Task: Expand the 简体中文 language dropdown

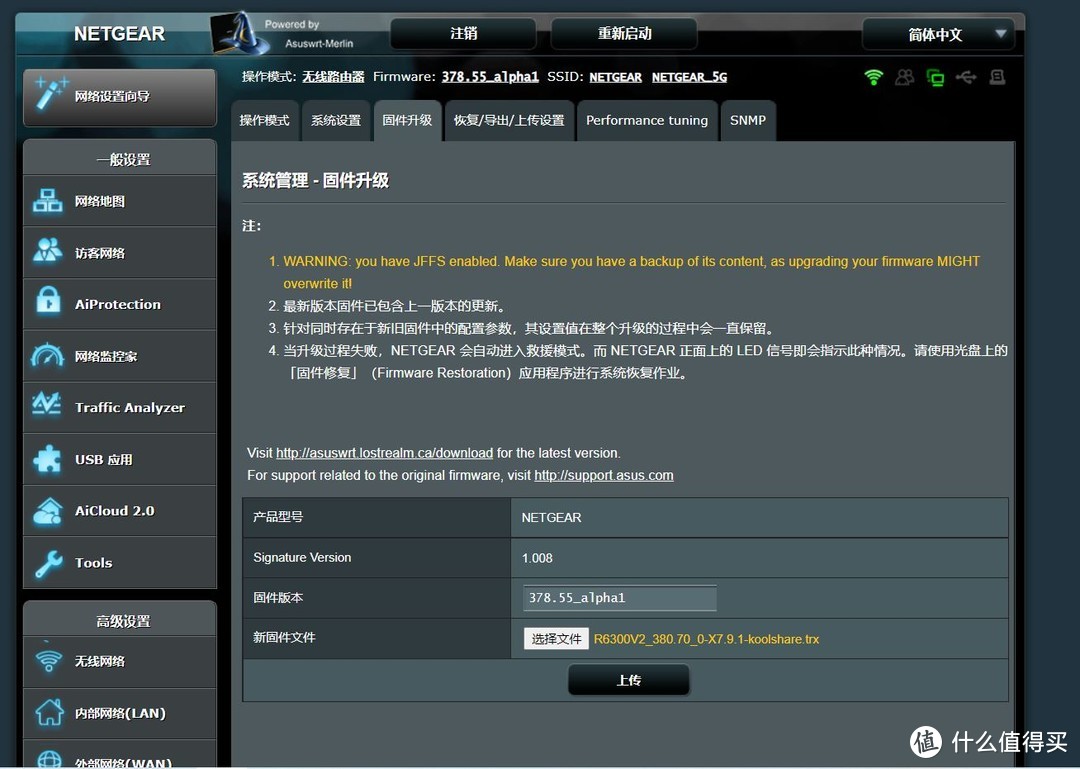Action: (938, 34)
